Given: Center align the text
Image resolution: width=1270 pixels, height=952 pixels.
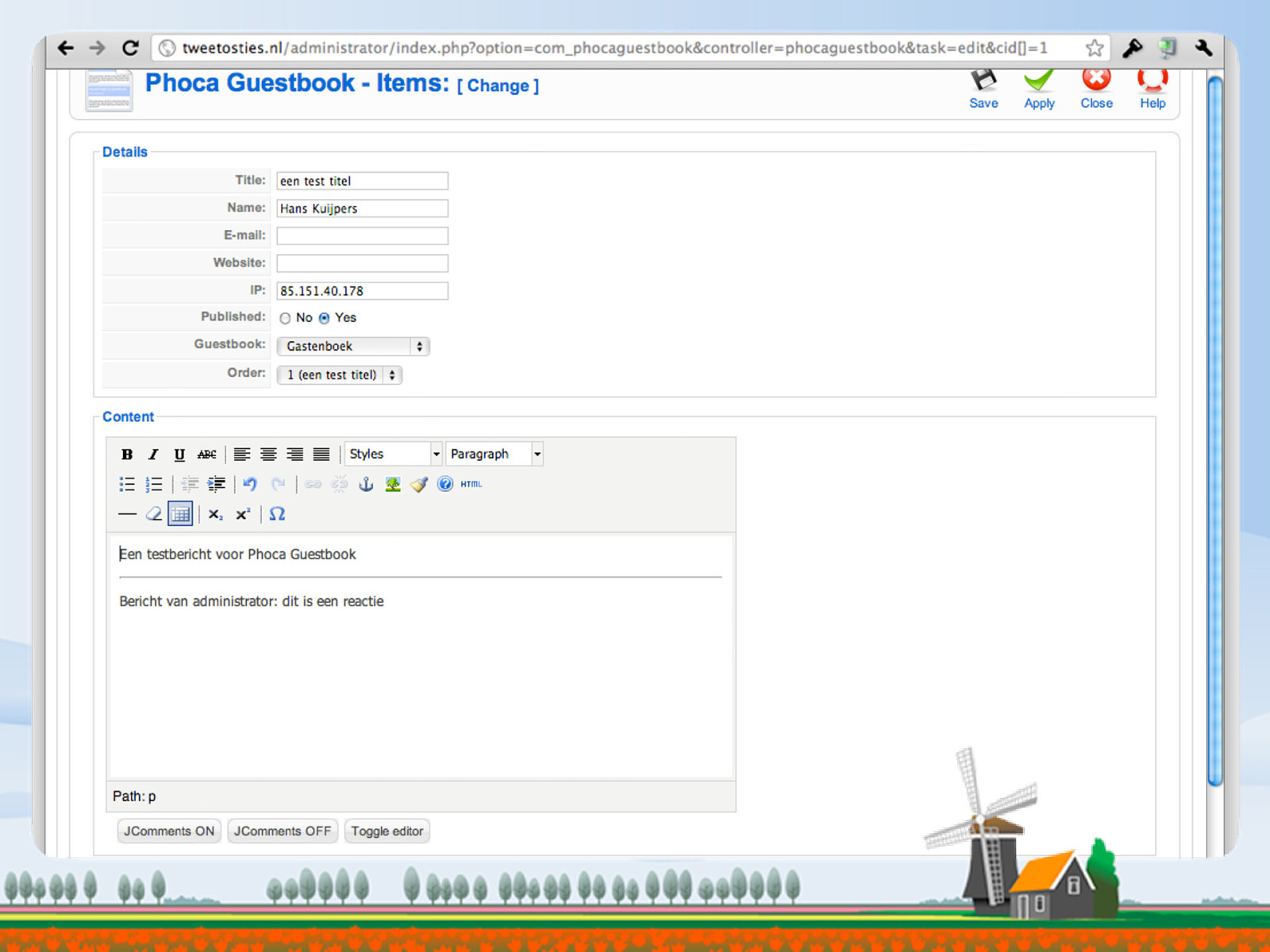Looking at the screenshot, I should 268,455.
